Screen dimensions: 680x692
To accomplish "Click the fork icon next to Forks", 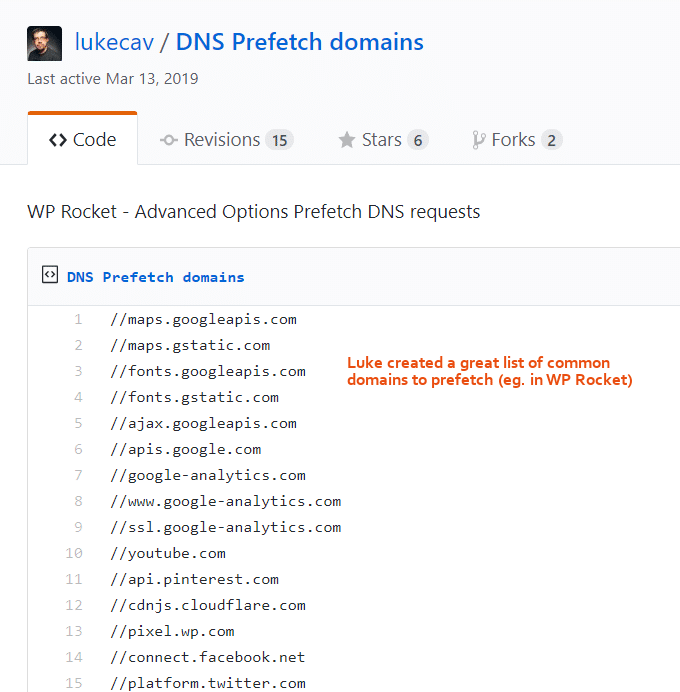I will point(479,140).
